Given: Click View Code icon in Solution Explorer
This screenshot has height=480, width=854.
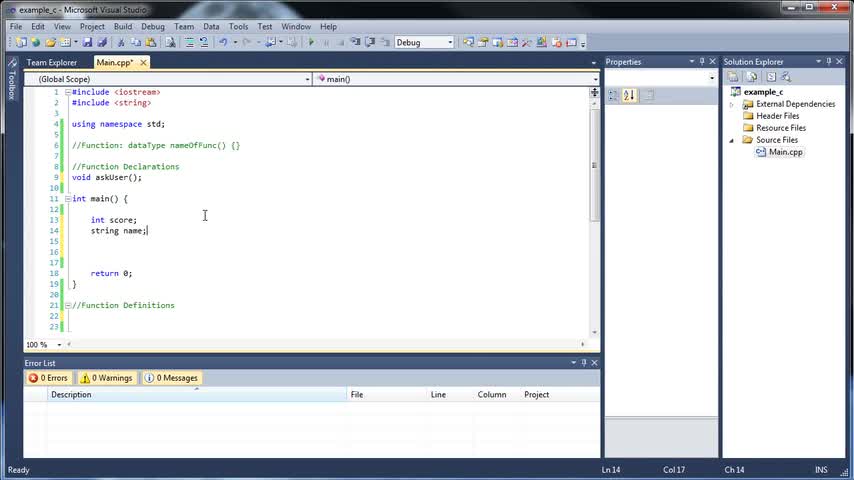Looking at the screenshot, I should point(771,77).
